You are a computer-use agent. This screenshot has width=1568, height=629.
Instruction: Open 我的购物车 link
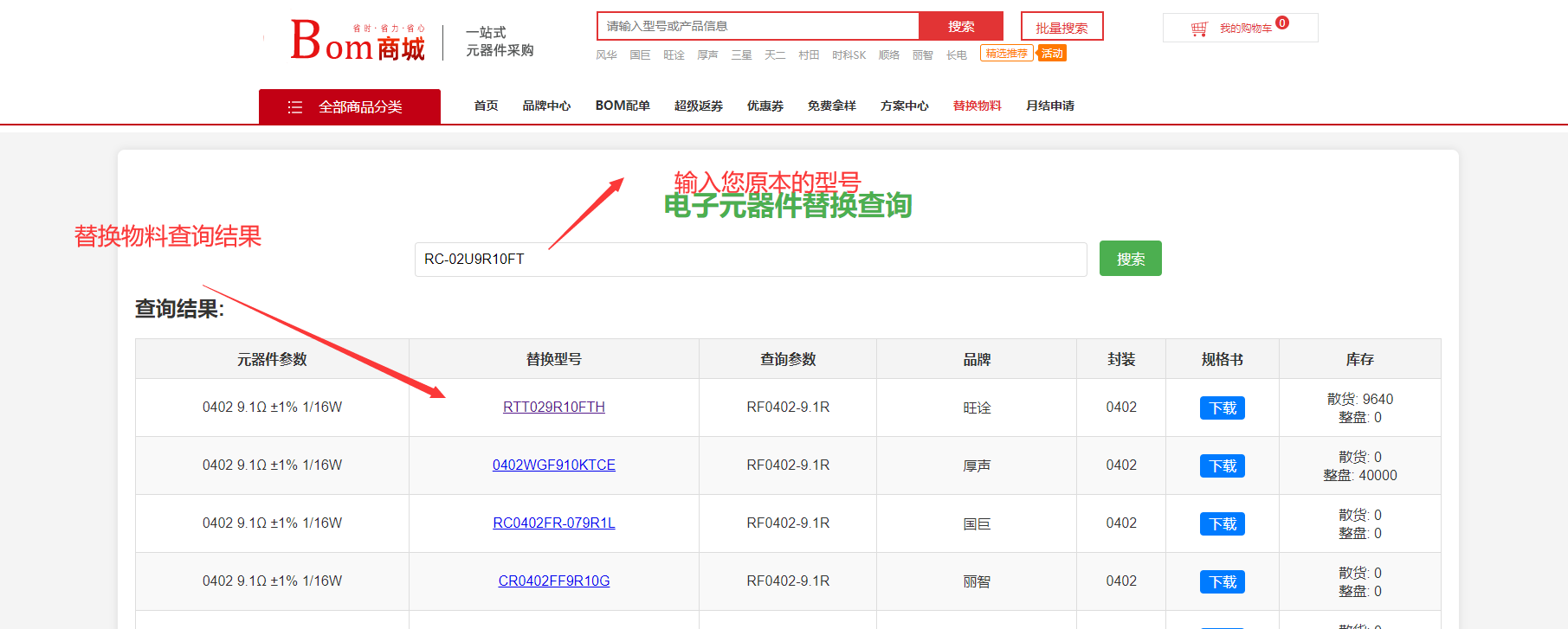1246,29
